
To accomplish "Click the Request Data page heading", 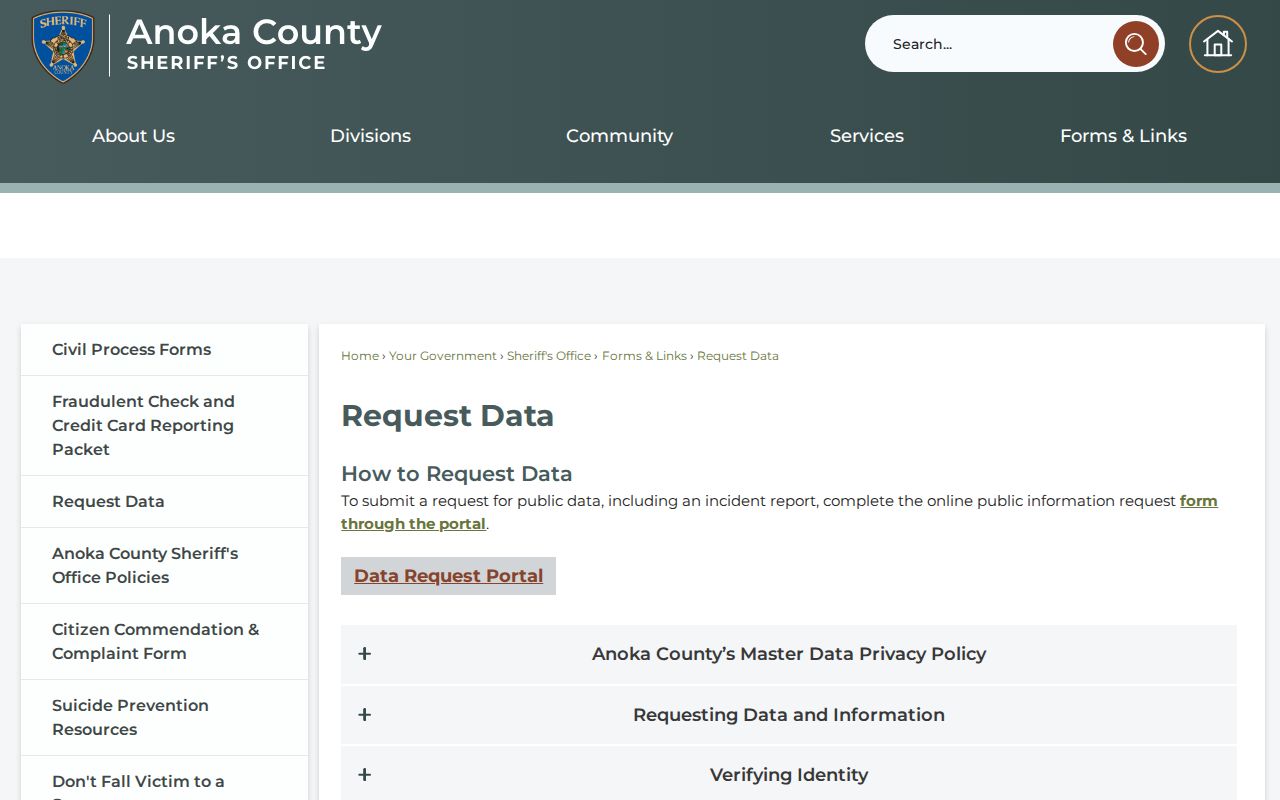I will [447, 416].
